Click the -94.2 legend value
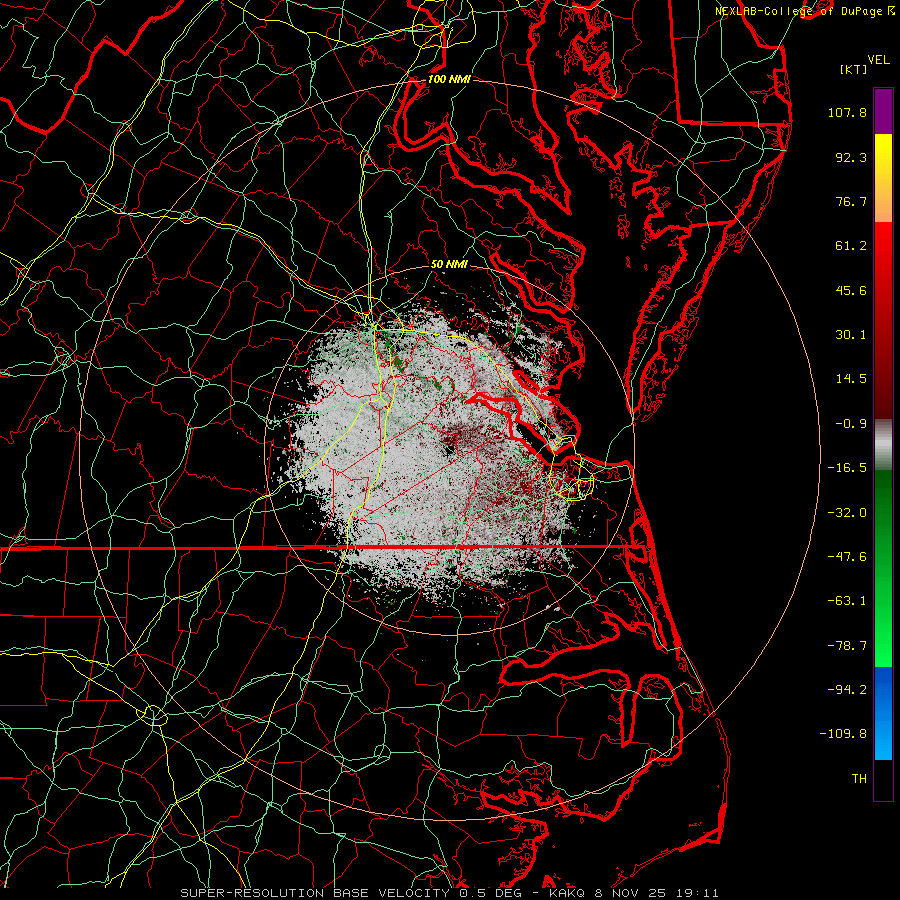 click(847, 690)
